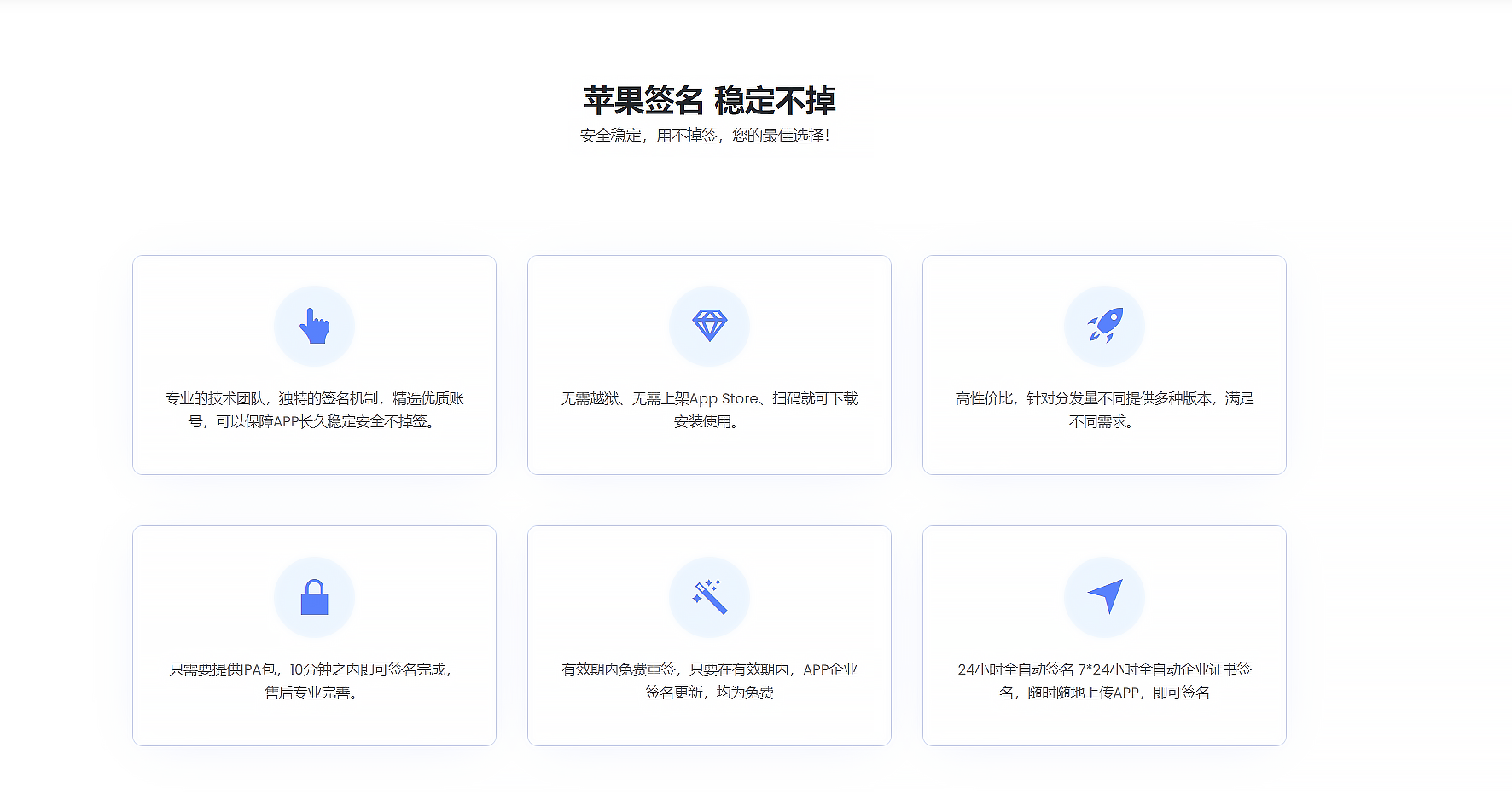Screen dimensions: 1512x794
Task: Click text line mentioning 'App Store'
Action: tap(709, 398)
